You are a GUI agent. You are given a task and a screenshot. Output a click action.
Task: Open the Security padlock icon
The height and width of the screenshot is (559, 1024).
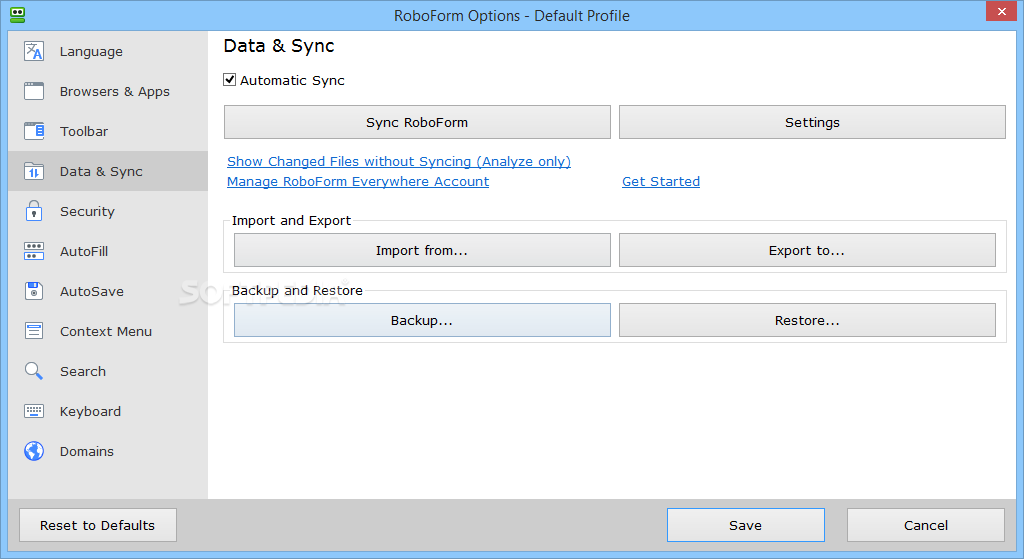tap(34, 211)
